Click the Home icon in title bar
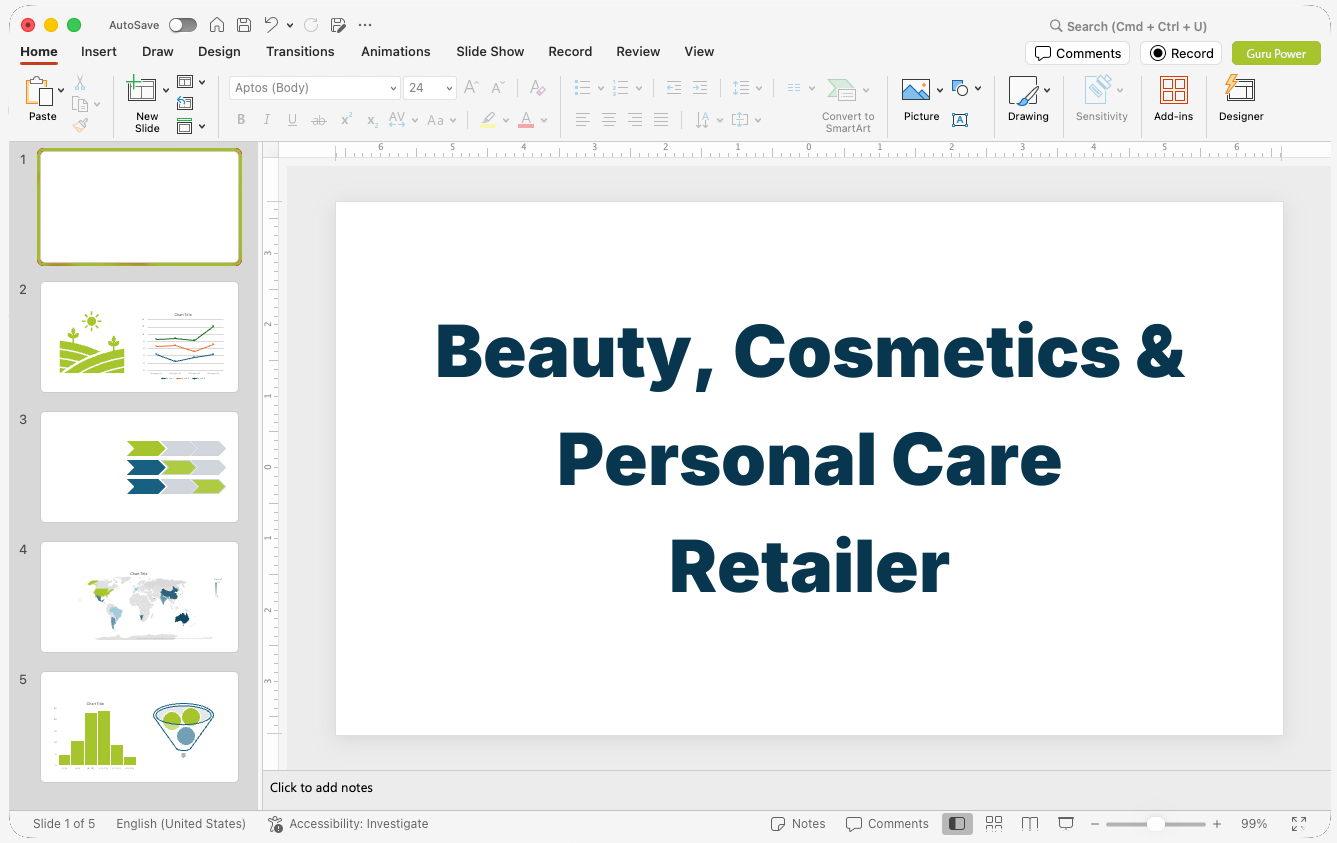 click(x=216, y=25)
